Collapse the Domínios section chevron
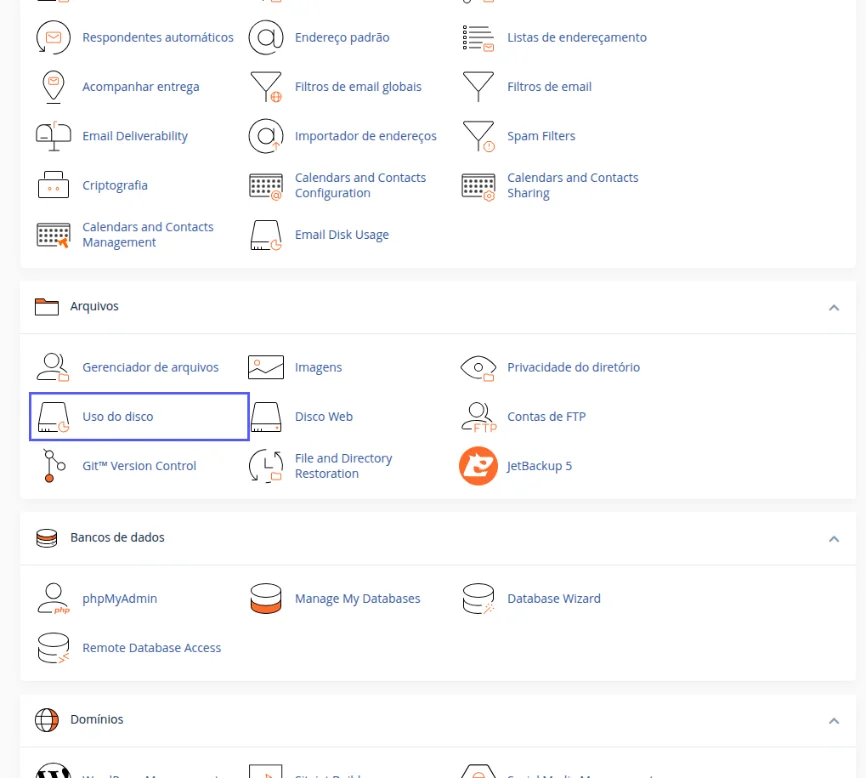The image size is (866, 778). [834, 721]
